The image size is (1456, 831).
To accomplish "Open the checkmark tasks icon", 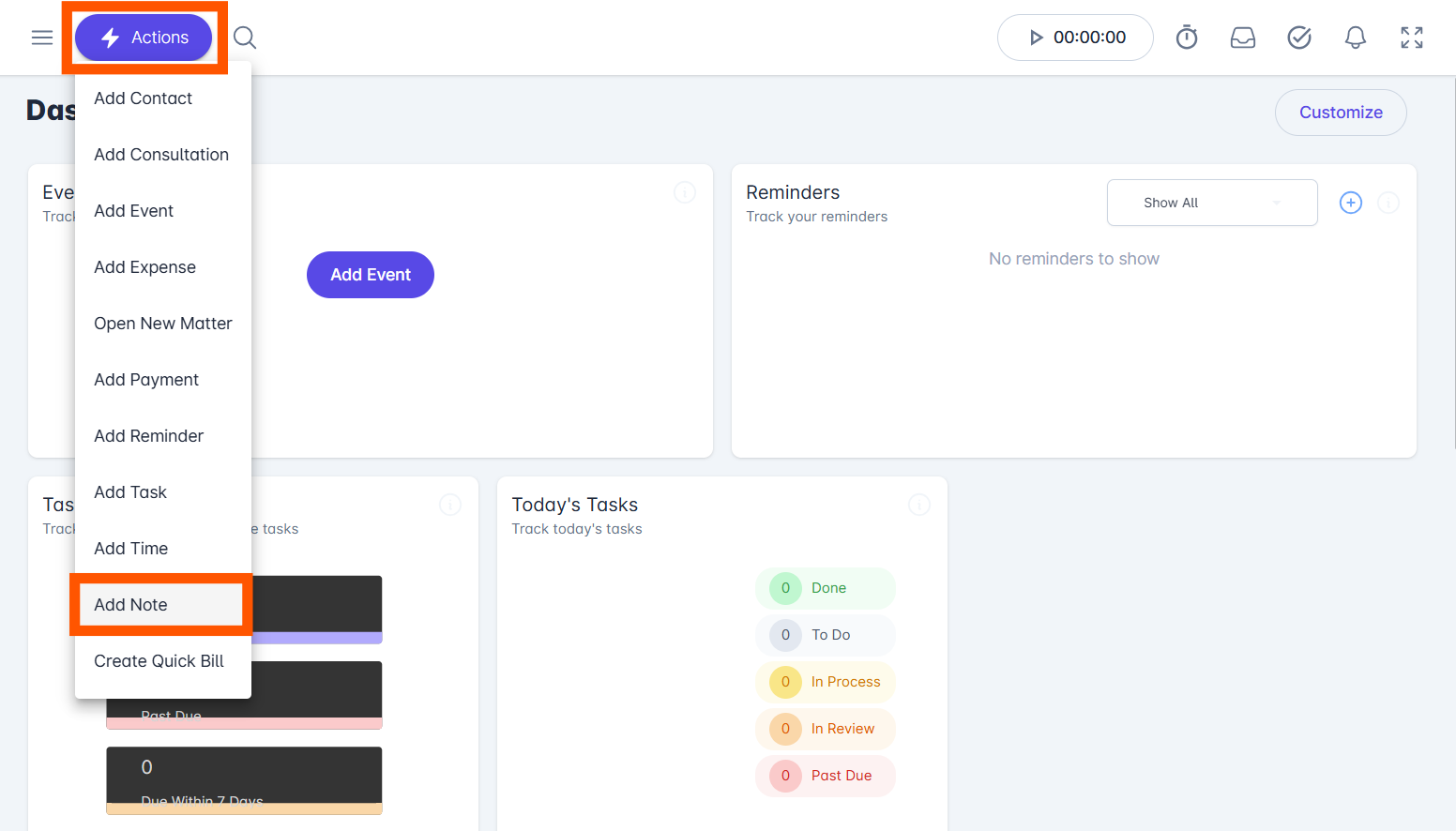I will pos(1299,38).
